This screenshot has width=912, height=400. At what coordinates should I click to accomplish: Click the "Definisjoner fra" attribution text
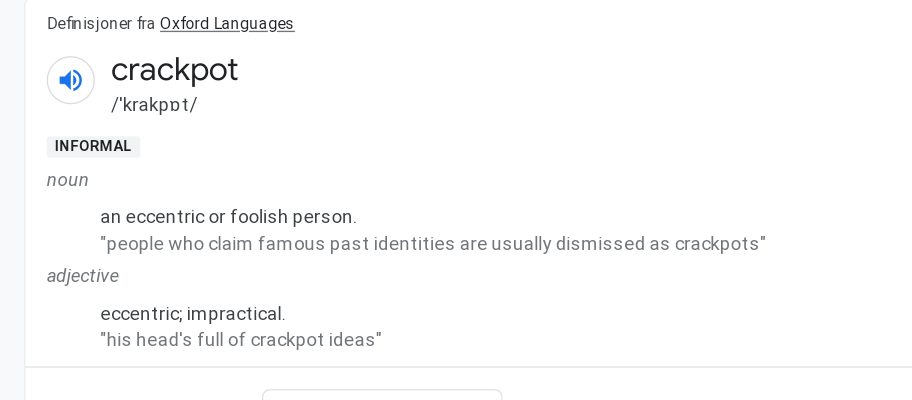click(x=101, y=24)
